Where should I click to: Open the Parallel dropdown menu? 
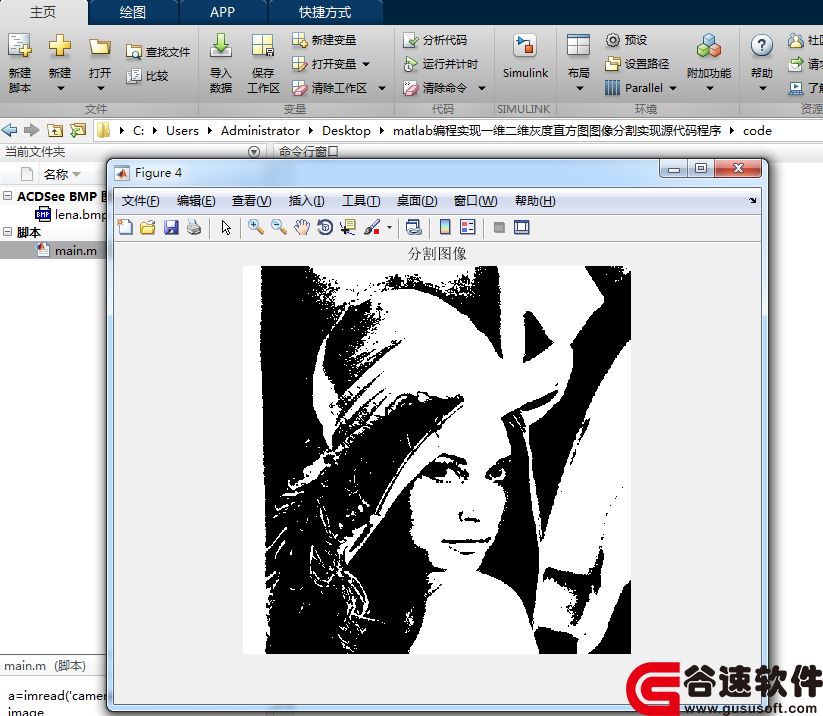673,89
